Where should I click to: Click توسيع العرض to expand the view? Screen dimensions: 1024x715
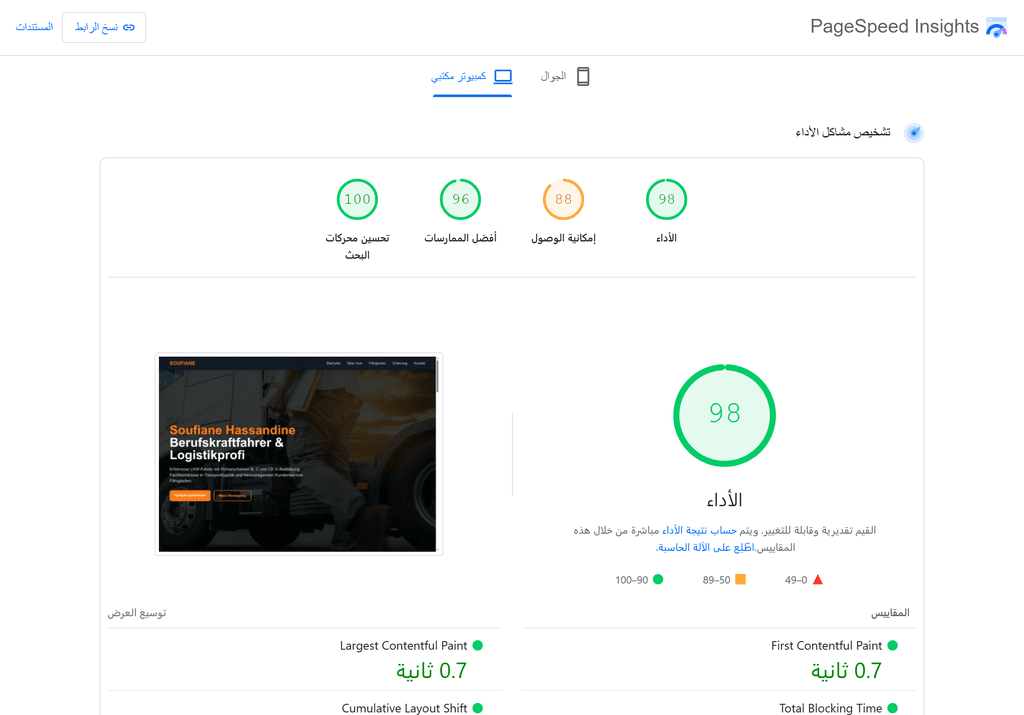136,612
